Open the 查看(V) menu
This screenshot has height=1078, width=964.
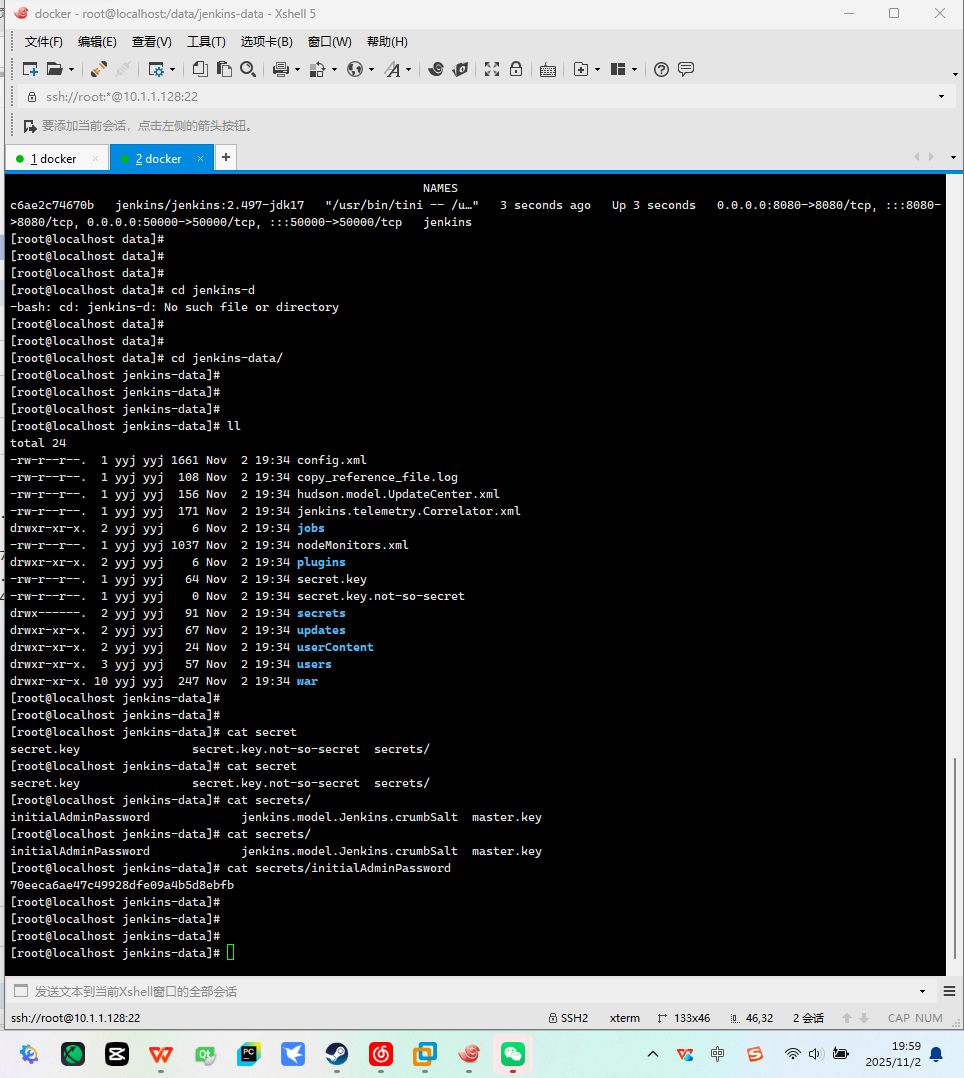[x=151, y=42]
